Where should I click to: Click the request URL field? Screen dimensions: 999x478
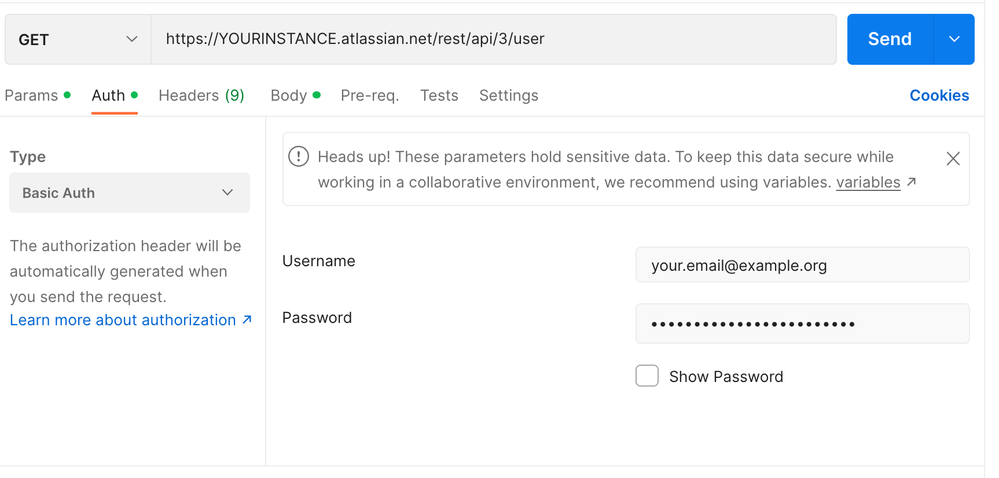tap(493, 40)
